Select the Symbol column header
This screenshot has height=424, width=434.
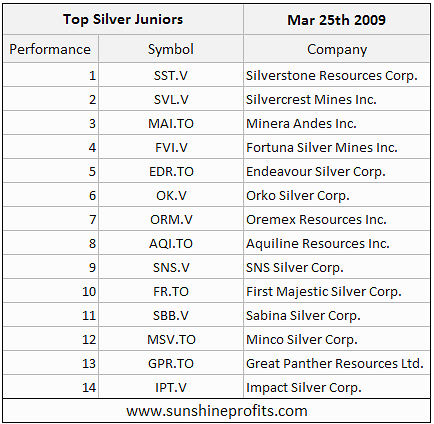171,49
